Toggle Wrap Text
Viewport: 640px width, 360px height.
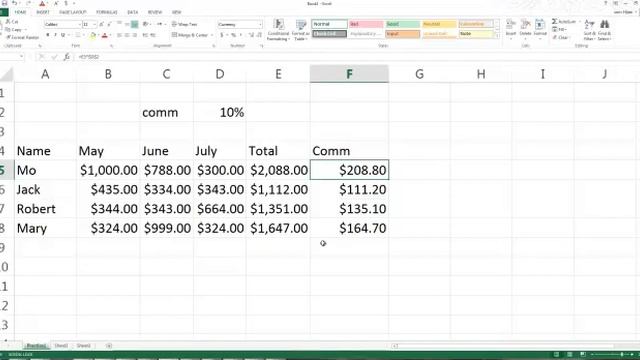(184, 24)
